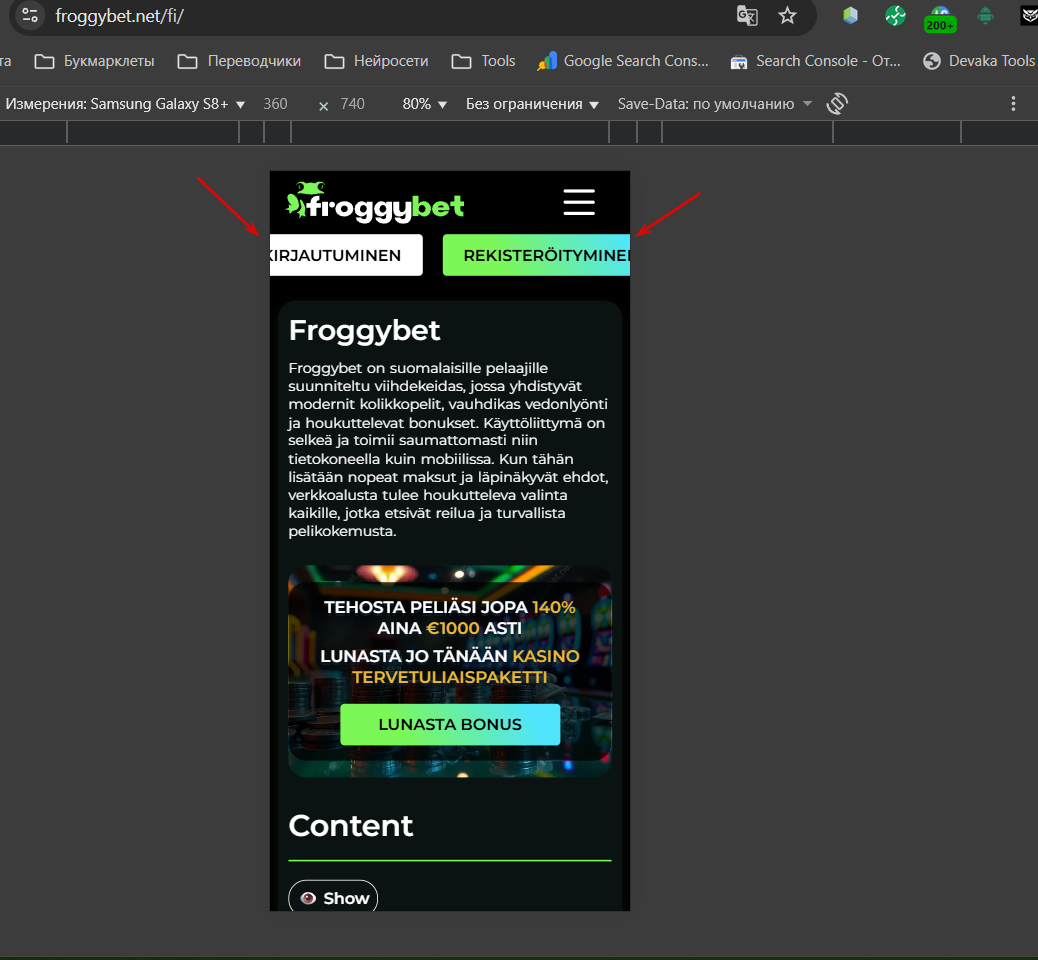Open Переводчики bookmarks folder
This screenshot has height=960, width=1038.
point(239,61)
